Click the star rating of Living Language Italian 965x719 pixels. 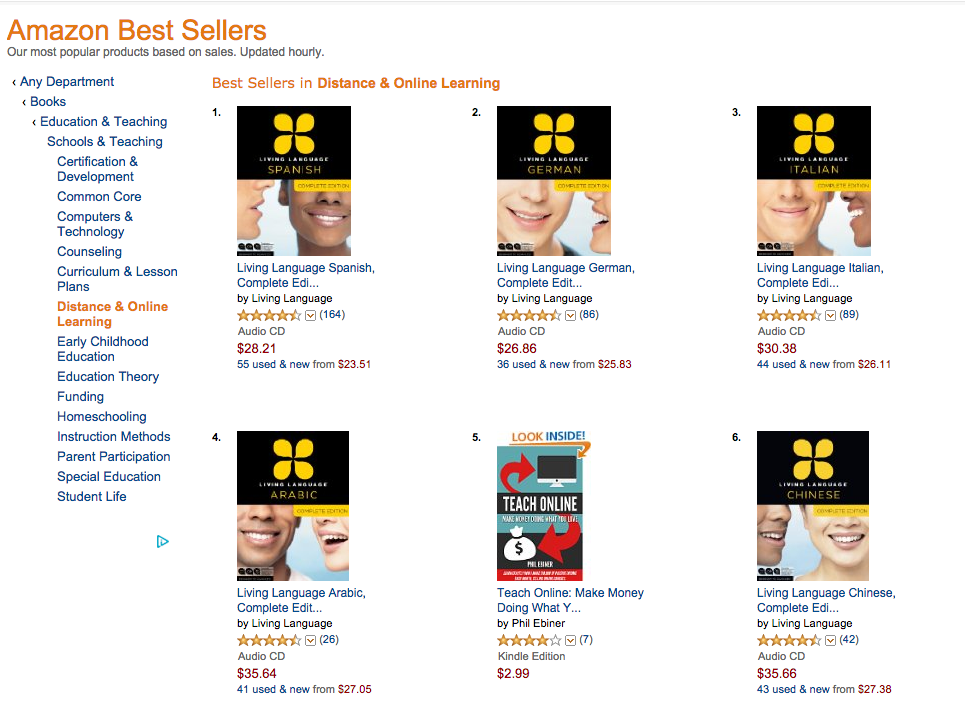pyautogui.click(x=789, y=315)
